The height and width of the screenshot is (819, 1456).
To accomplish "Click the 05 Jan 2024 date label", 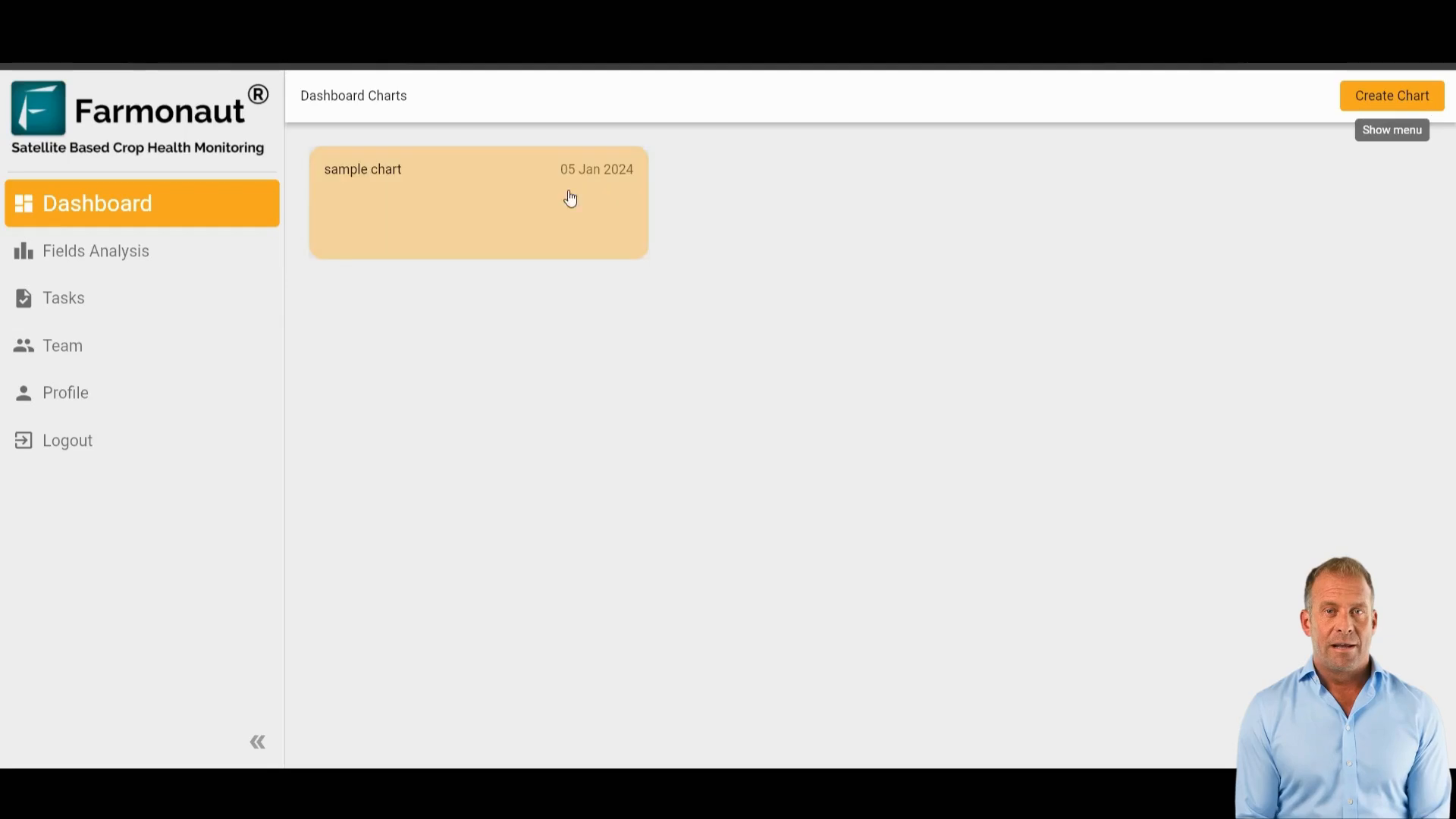I will pos(596,169).
